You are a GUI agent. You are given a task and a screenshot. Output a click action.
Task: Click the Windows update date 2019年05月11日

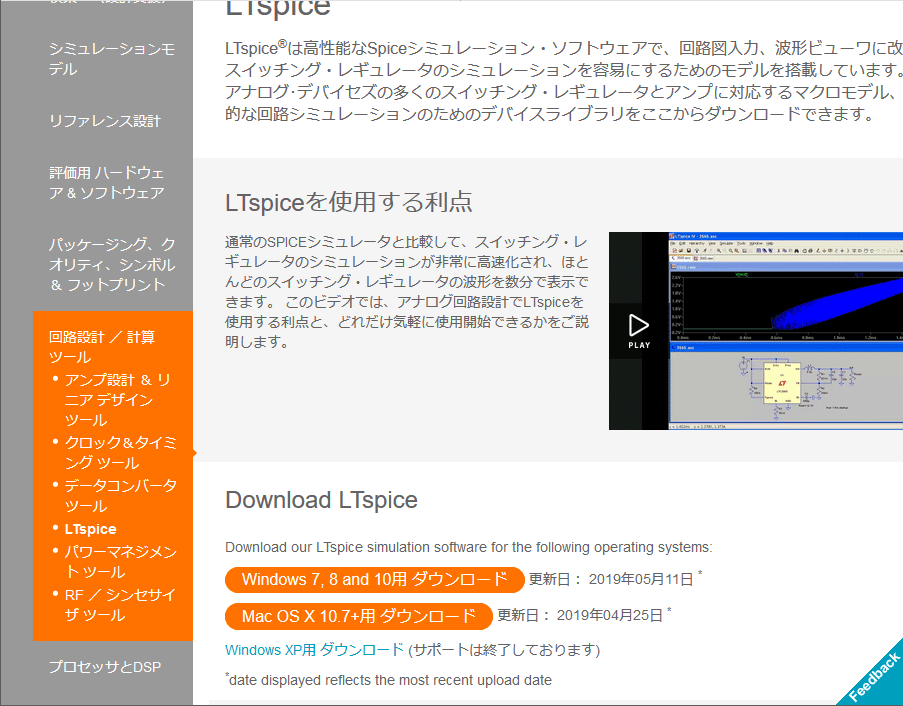point(641,579)
